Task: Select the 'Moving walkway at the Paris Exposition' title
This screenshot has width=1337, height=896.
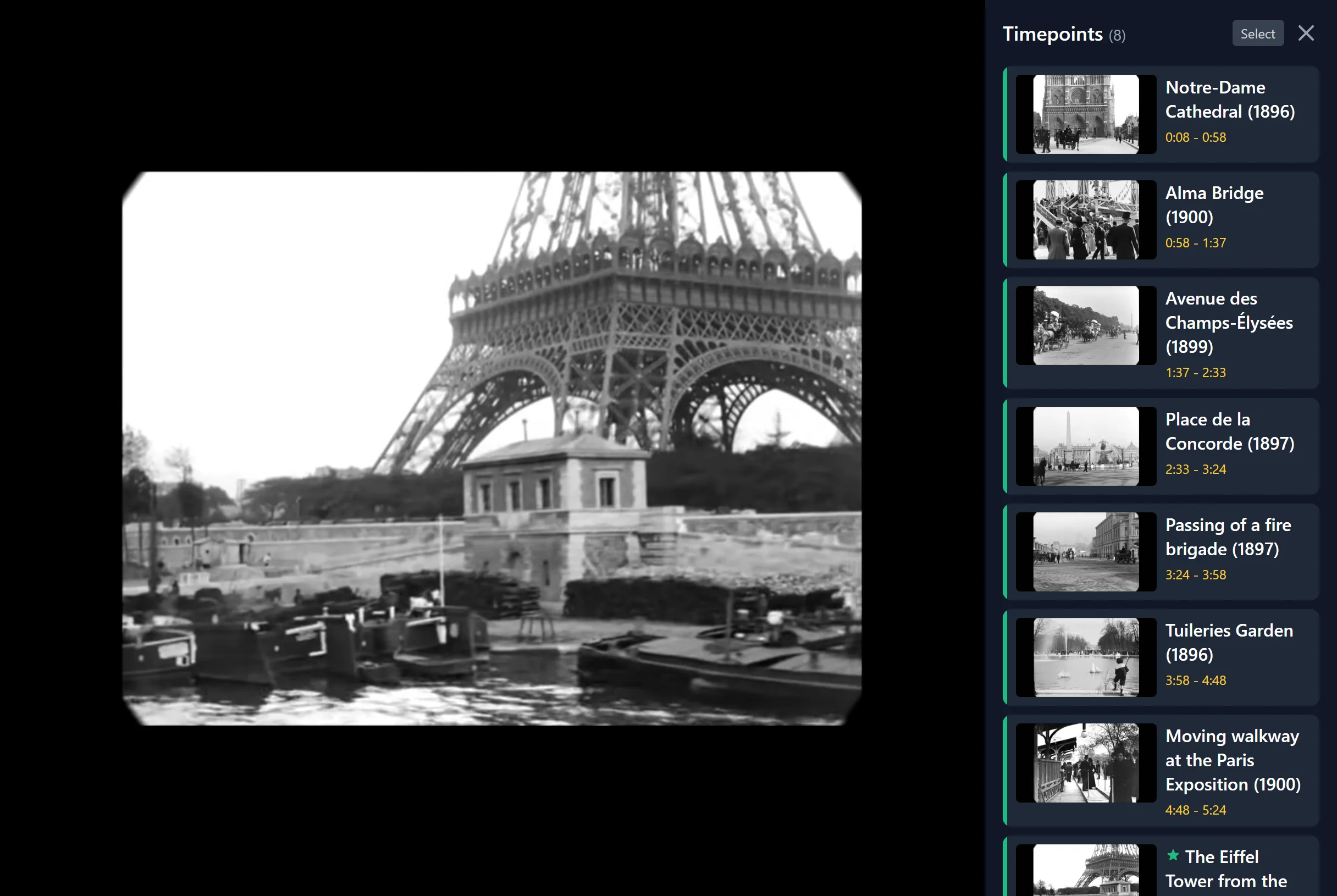Action: coord(1233,761)
